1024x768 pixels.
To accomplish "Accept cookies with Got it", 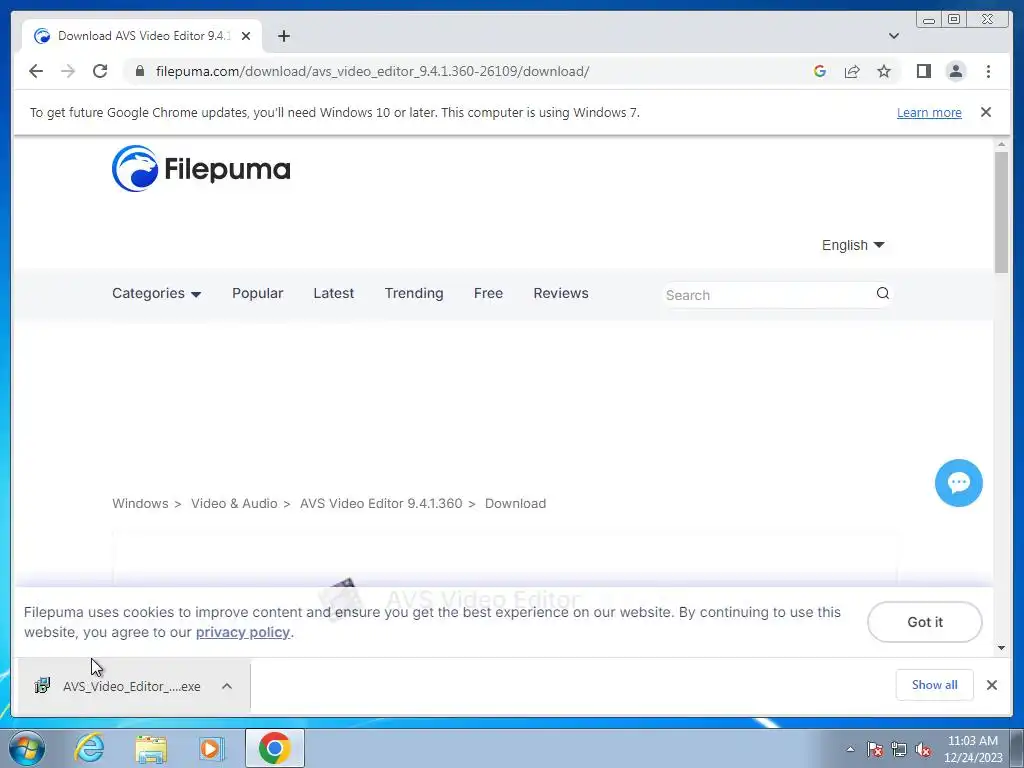I will 924,622.
